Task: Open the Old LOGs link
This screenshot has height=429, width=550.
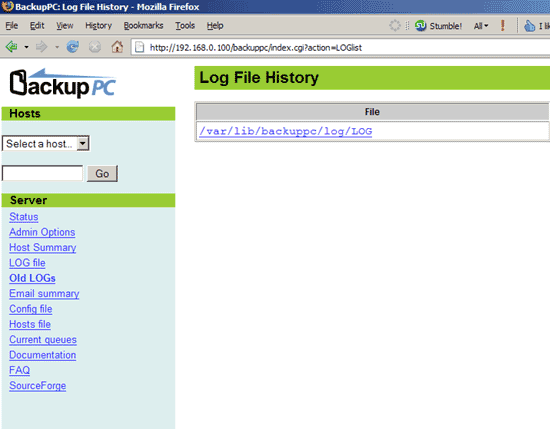Action: pyautogui.click(x=32, y=278)
